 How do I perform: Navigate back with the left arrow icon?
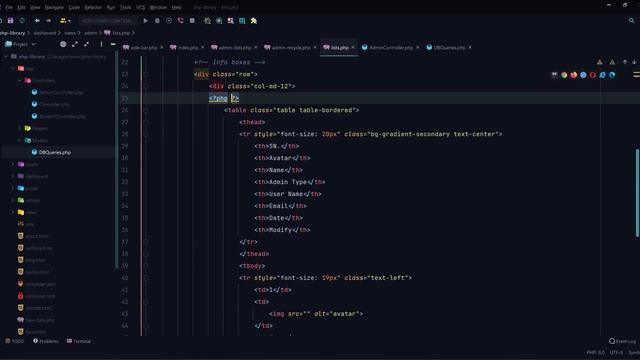pyautogui.click(x=37, y=20)
